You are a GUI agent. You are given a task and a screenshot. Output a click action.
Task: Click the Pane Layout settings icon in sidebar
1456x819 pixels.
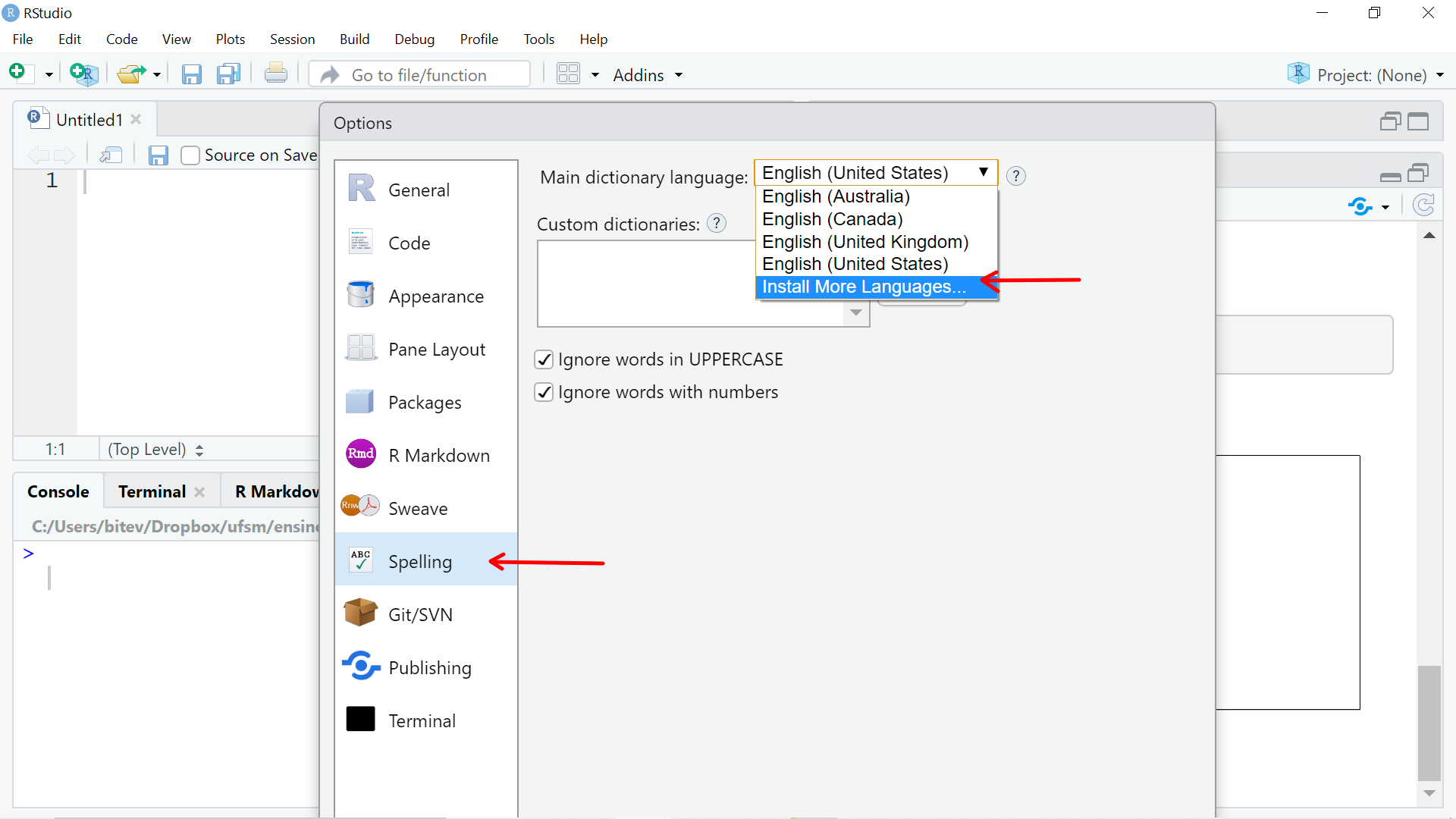pyautogui.click(x=360, y=348)
